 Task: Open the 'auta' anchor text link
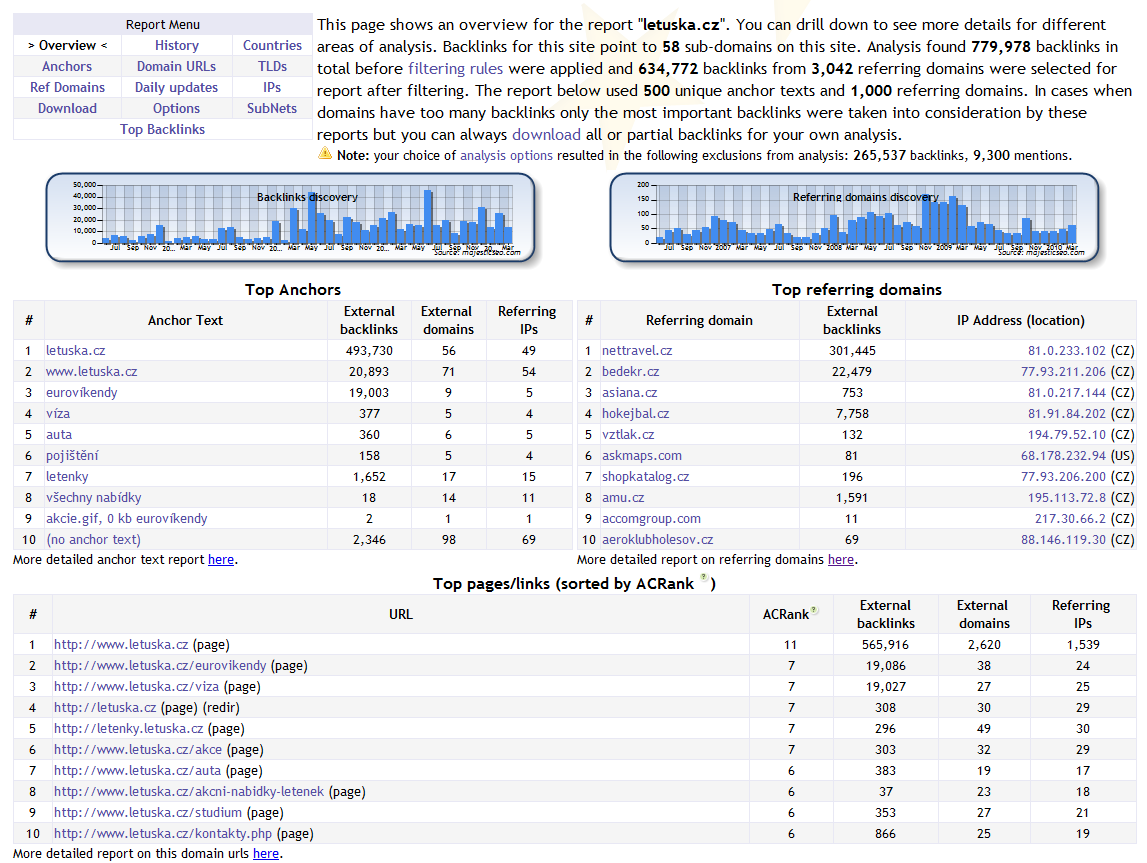pyautogui.click(x=59, y=435)
